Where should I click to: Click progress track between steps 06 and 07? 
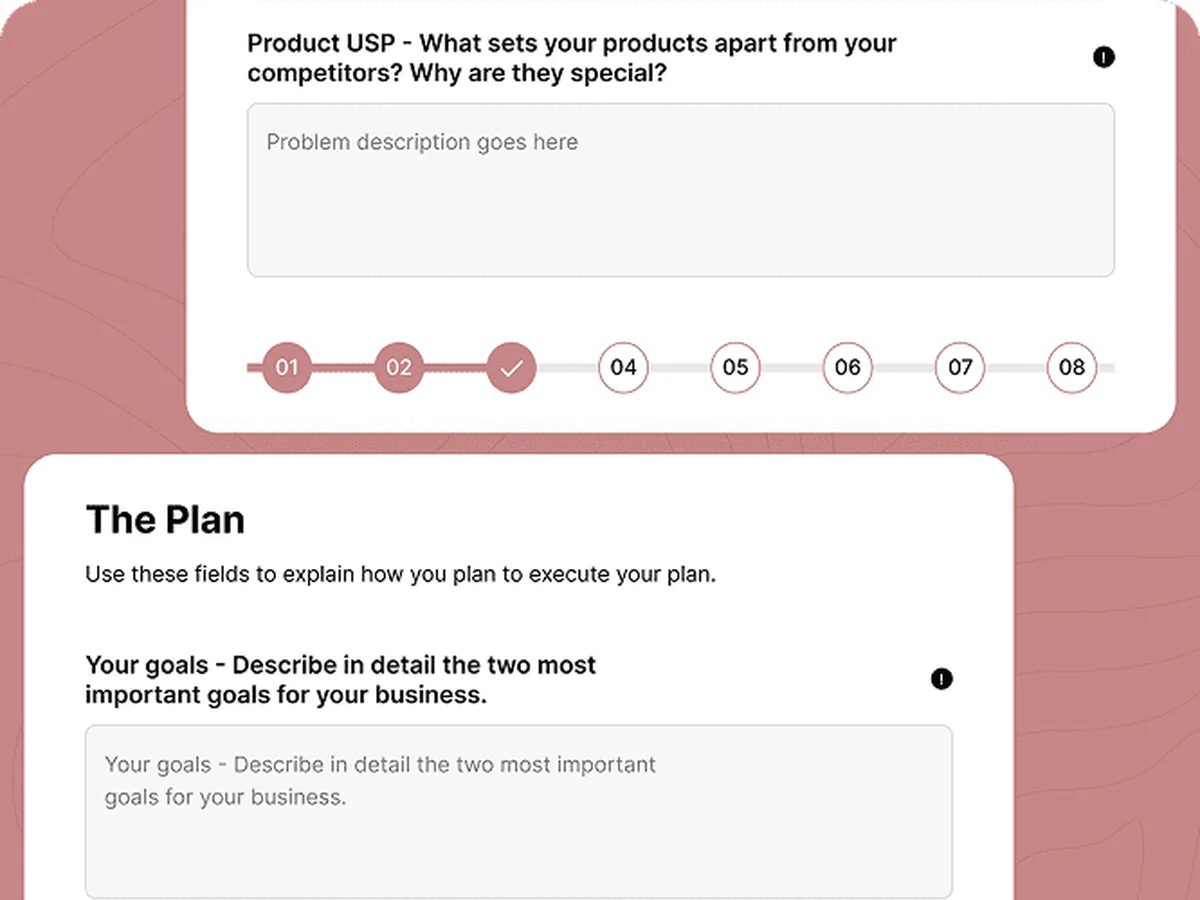coord(904,368)
